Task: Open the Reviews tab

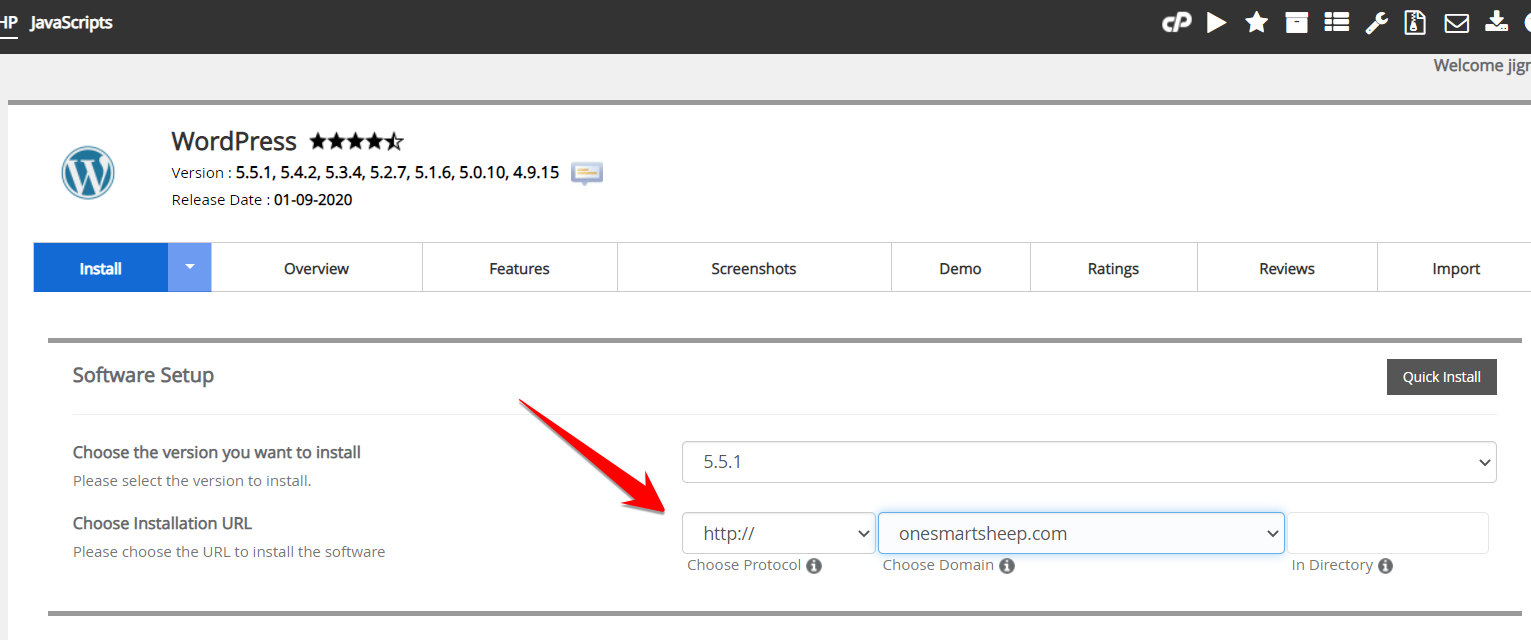Action: tap(1287, 268)
